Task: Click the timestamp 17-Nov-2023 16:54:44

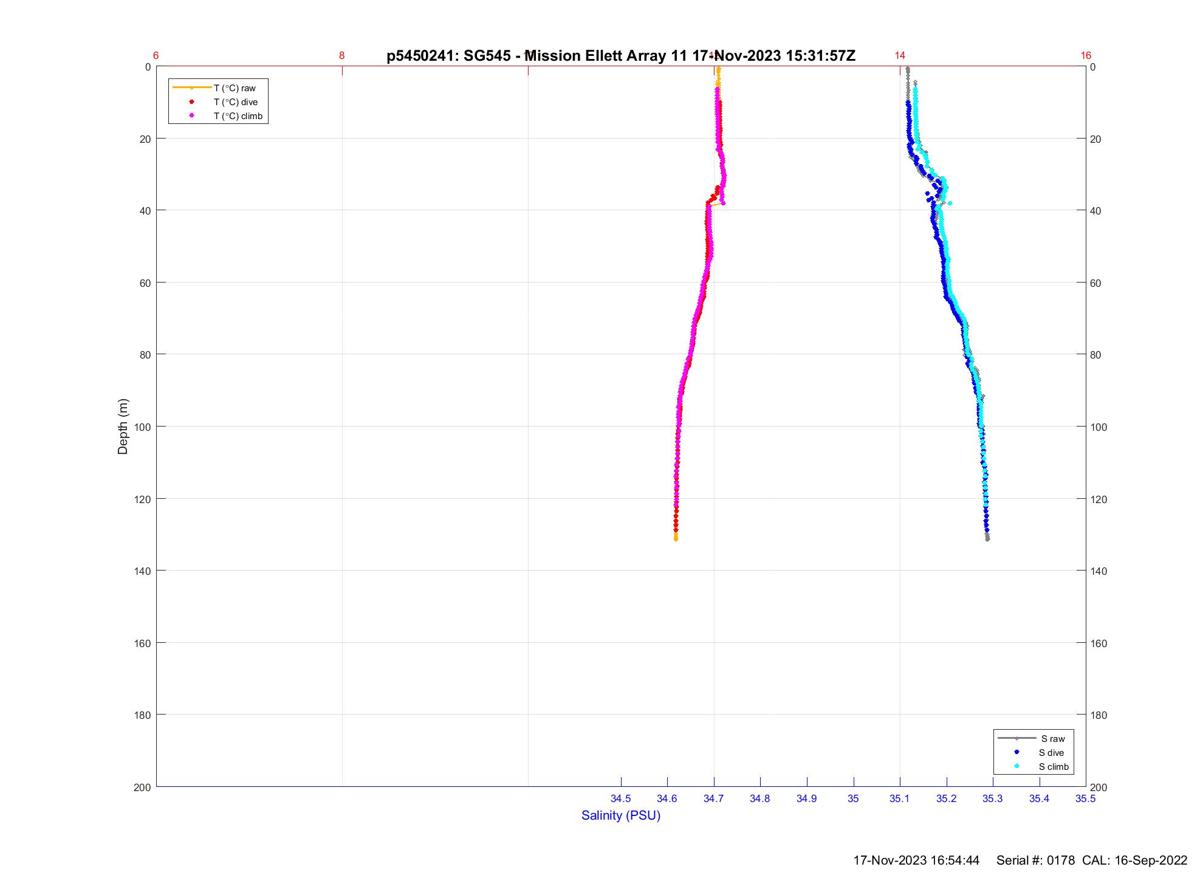Action: pyautogui.click(x=917, y=860)
